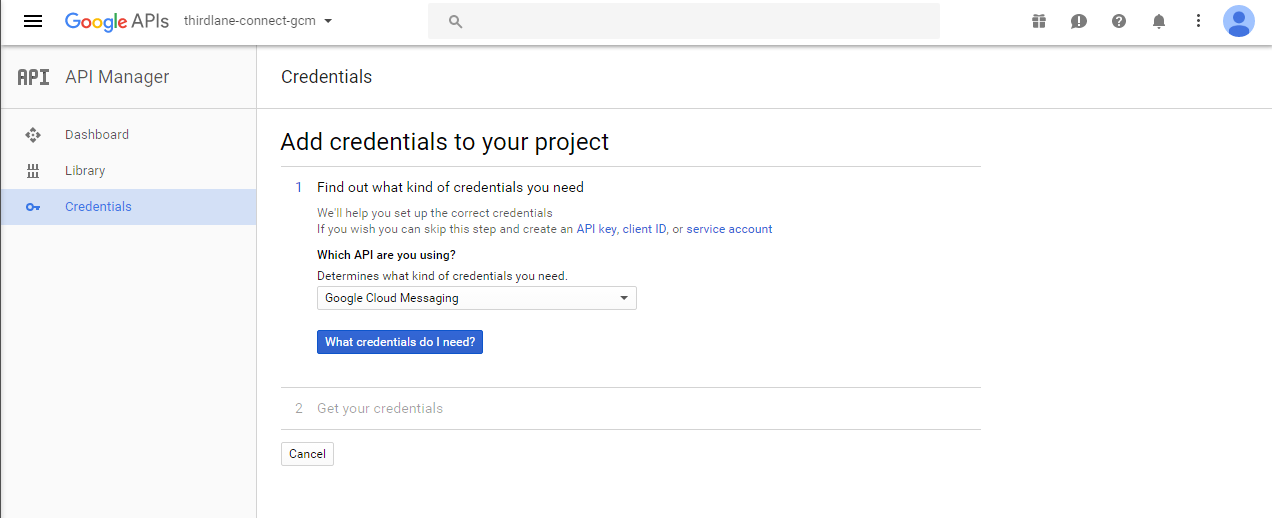
Task: Click the Dashboard icon in sidebar
Action: [x=32, y=135]
